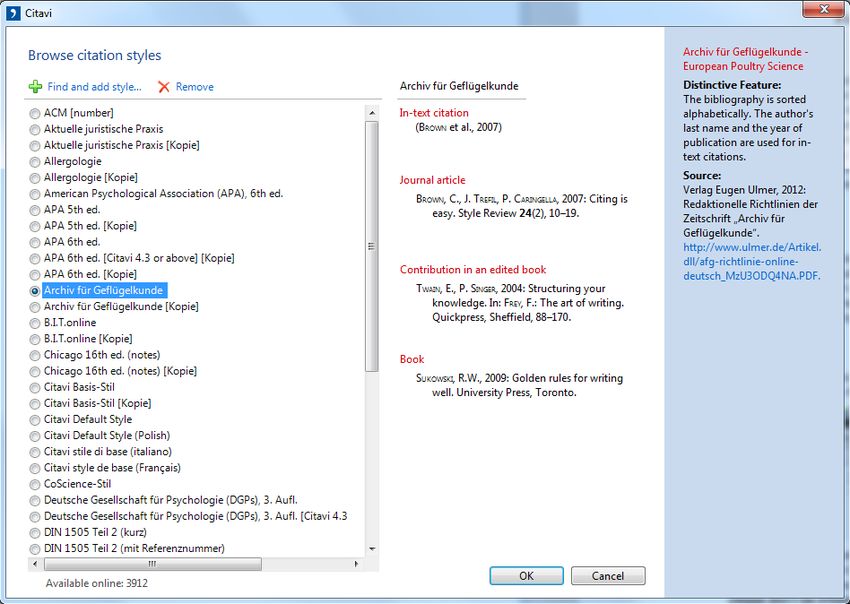The width and height of the screenshot is (850, 604).
Task: Click the red X Remove icon
Action: click(x=164, y=87)
